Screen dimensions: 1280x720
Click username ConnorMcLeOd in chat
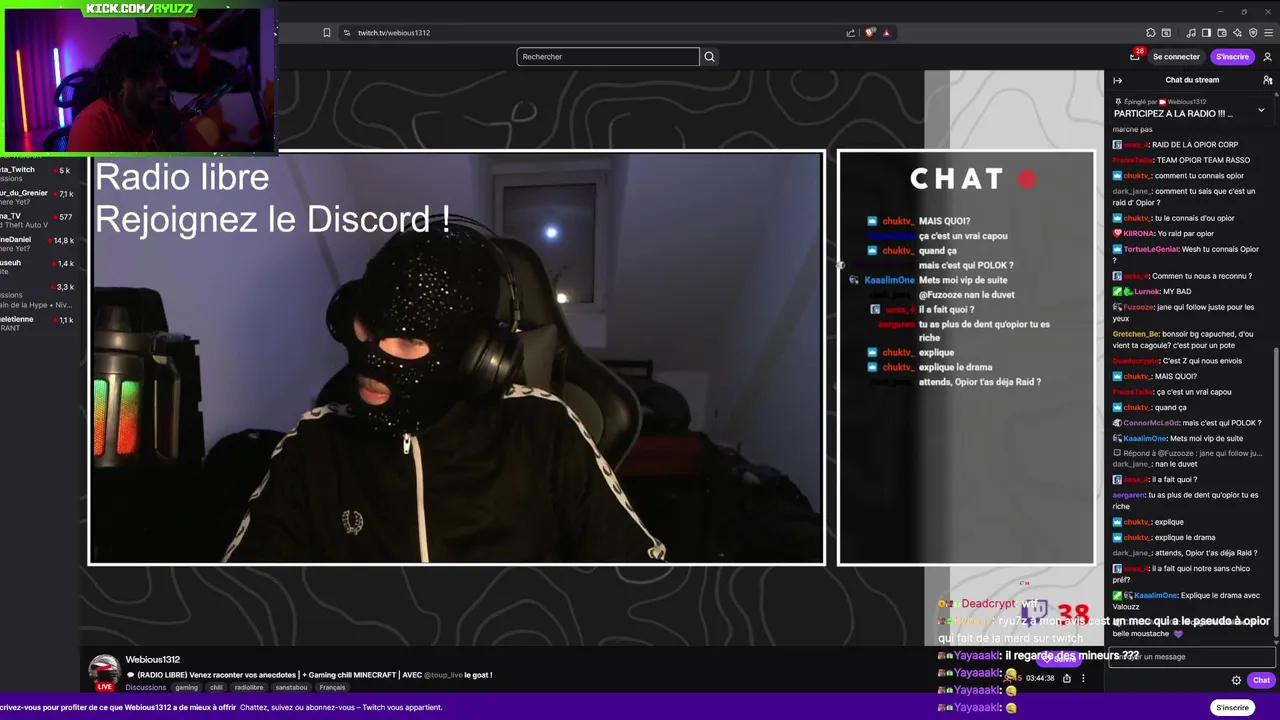coord(1151,423)
